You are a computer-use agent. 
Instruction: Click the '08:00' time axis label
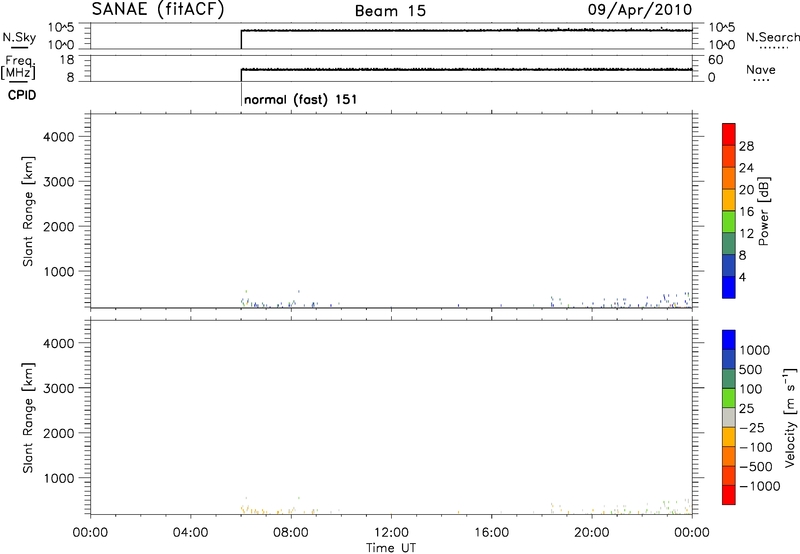[291, 533]
